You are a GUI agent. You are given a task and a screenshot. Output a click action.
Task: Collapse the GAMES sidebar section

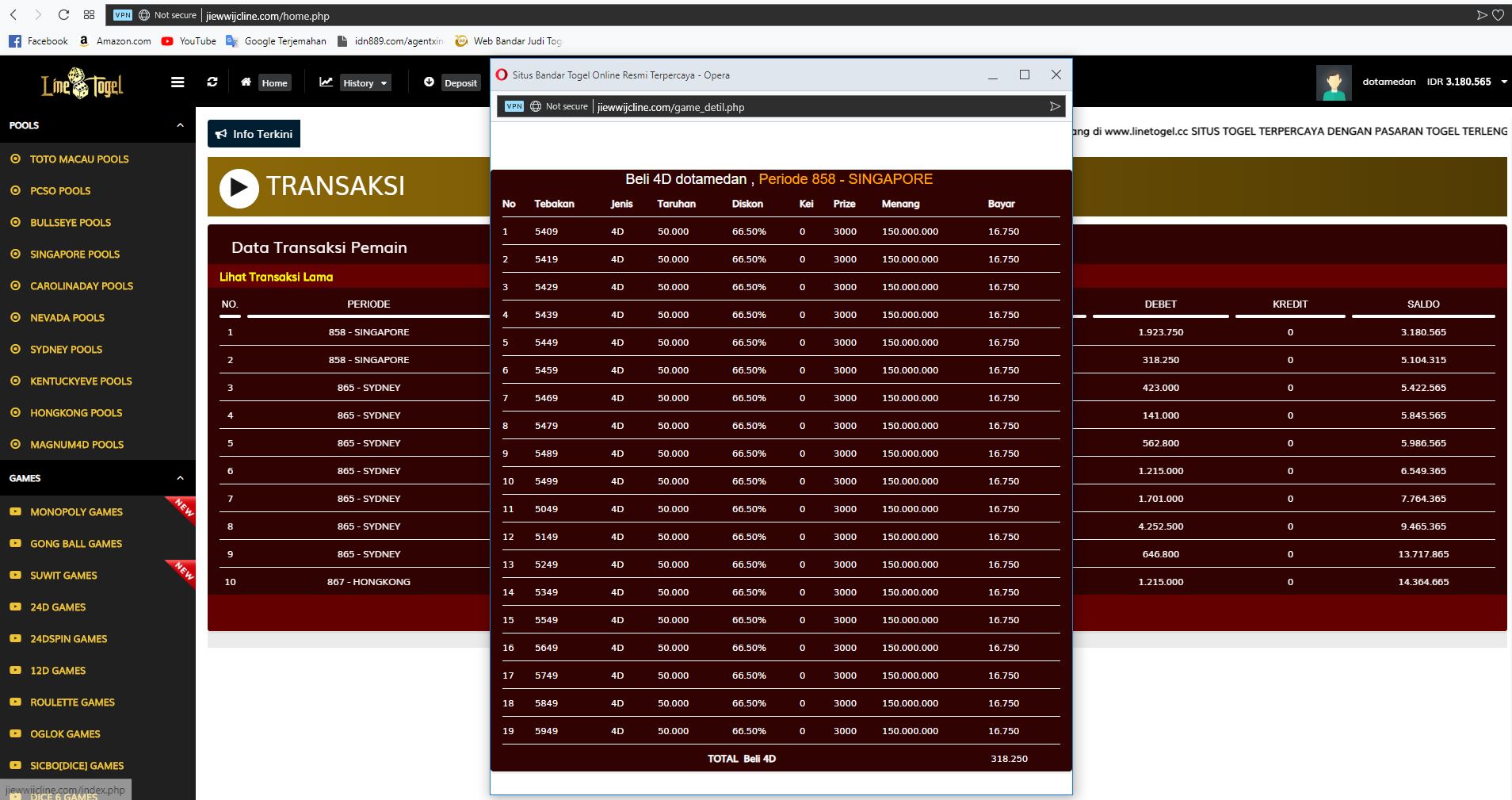click(x=180, y=478)
